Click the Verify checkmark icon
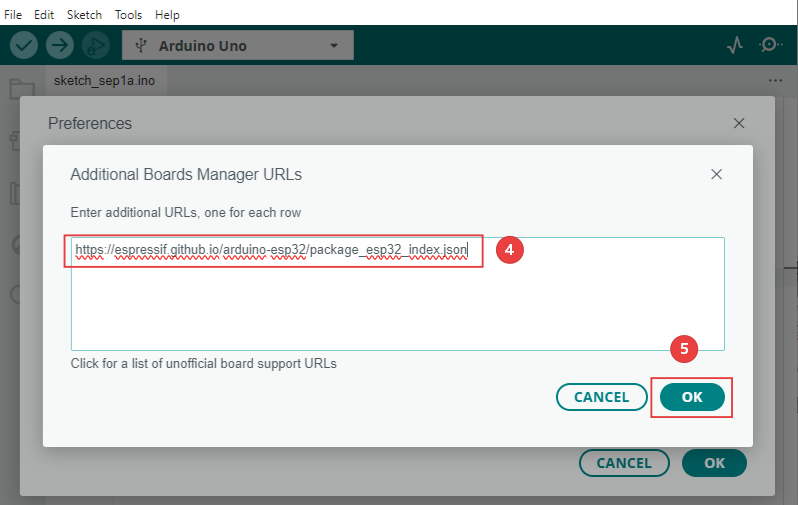 [x=24, y=45]
